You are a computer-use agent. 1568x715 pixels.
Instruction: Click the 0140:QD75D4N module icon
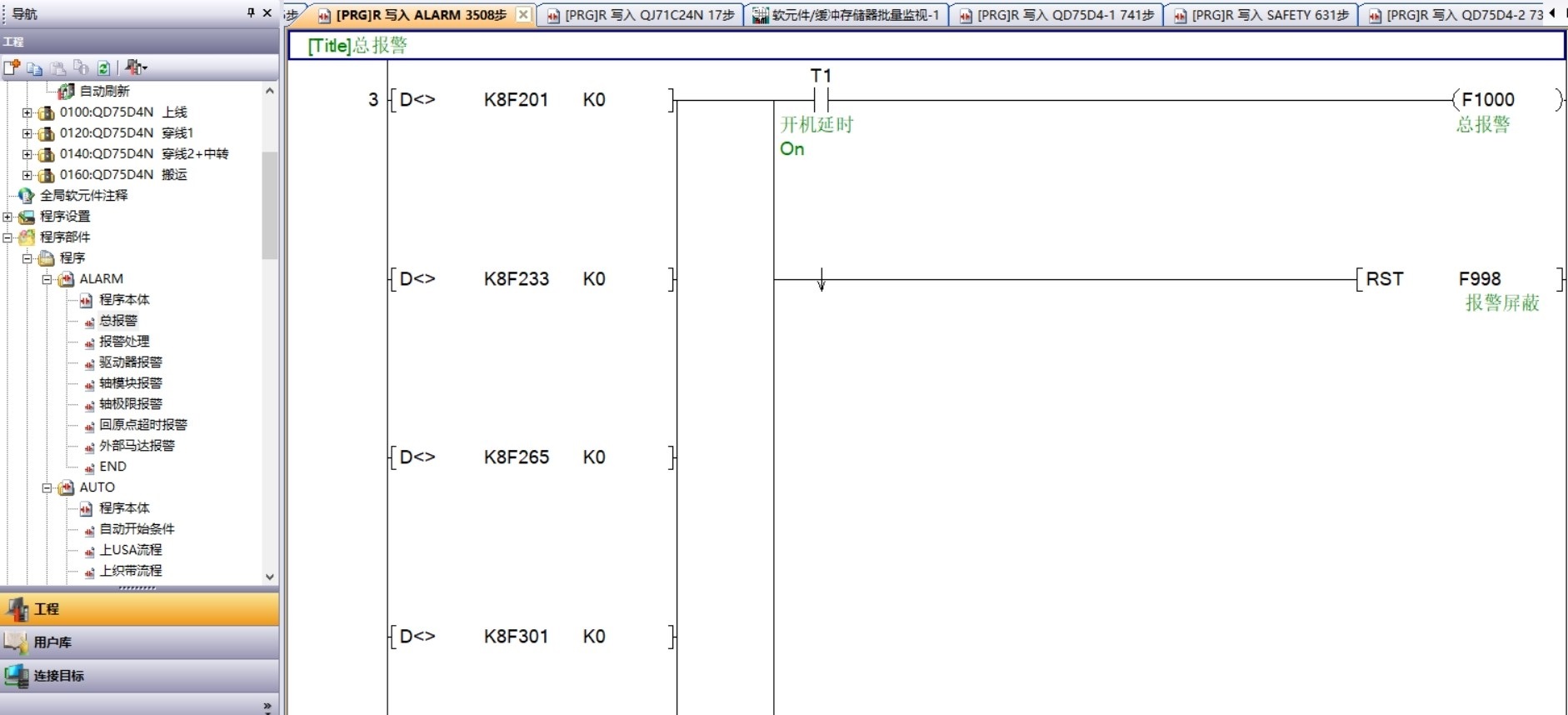pos(47,154)
